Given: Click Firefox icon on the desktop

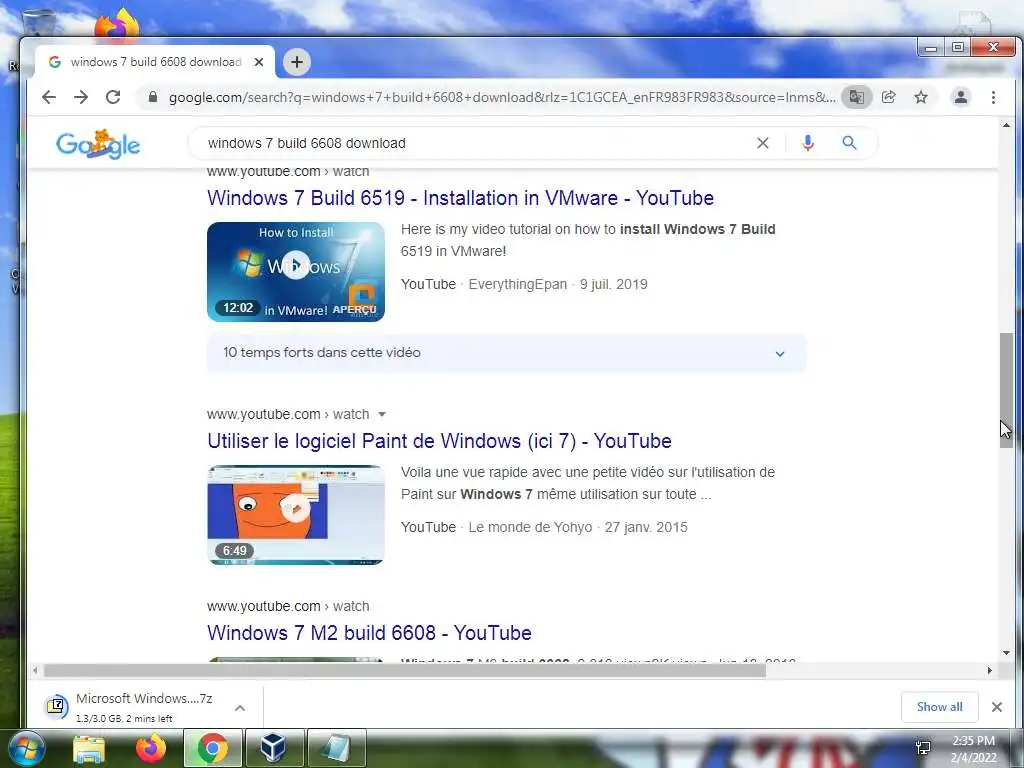Looking at the screenshot, I should point(116,25).
